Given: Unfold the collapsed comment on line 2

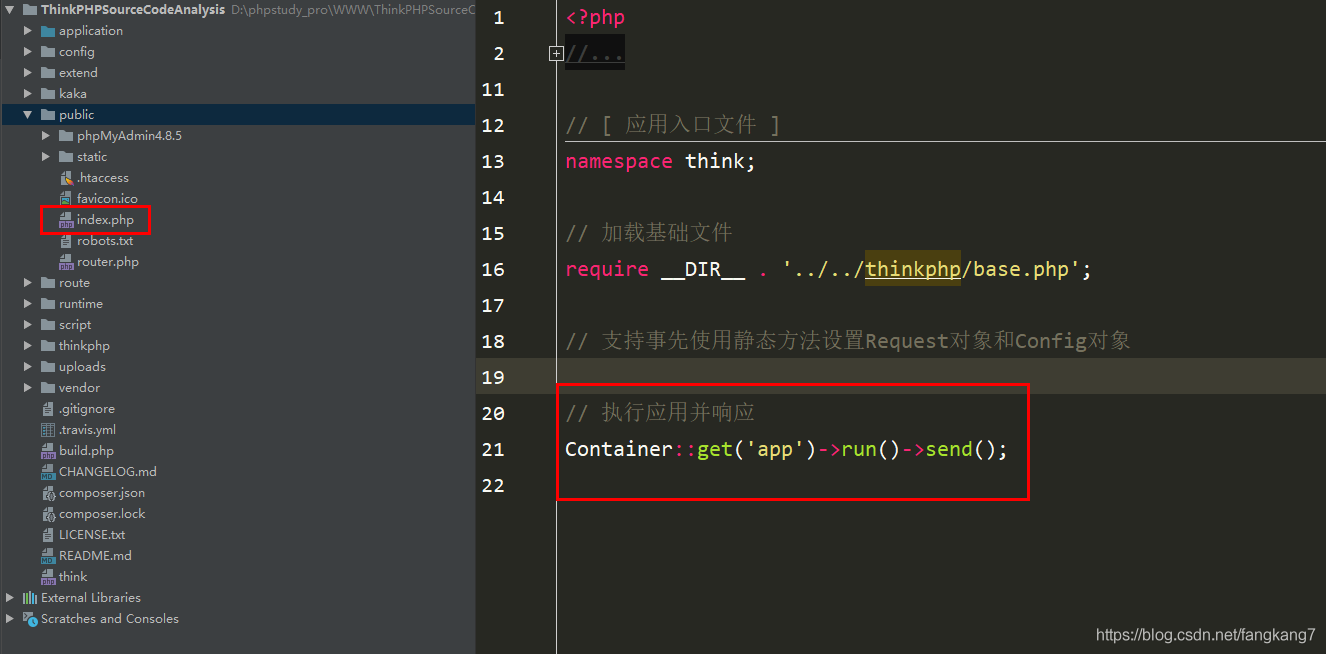Looking at the screenshot, I should click(556, 53).
